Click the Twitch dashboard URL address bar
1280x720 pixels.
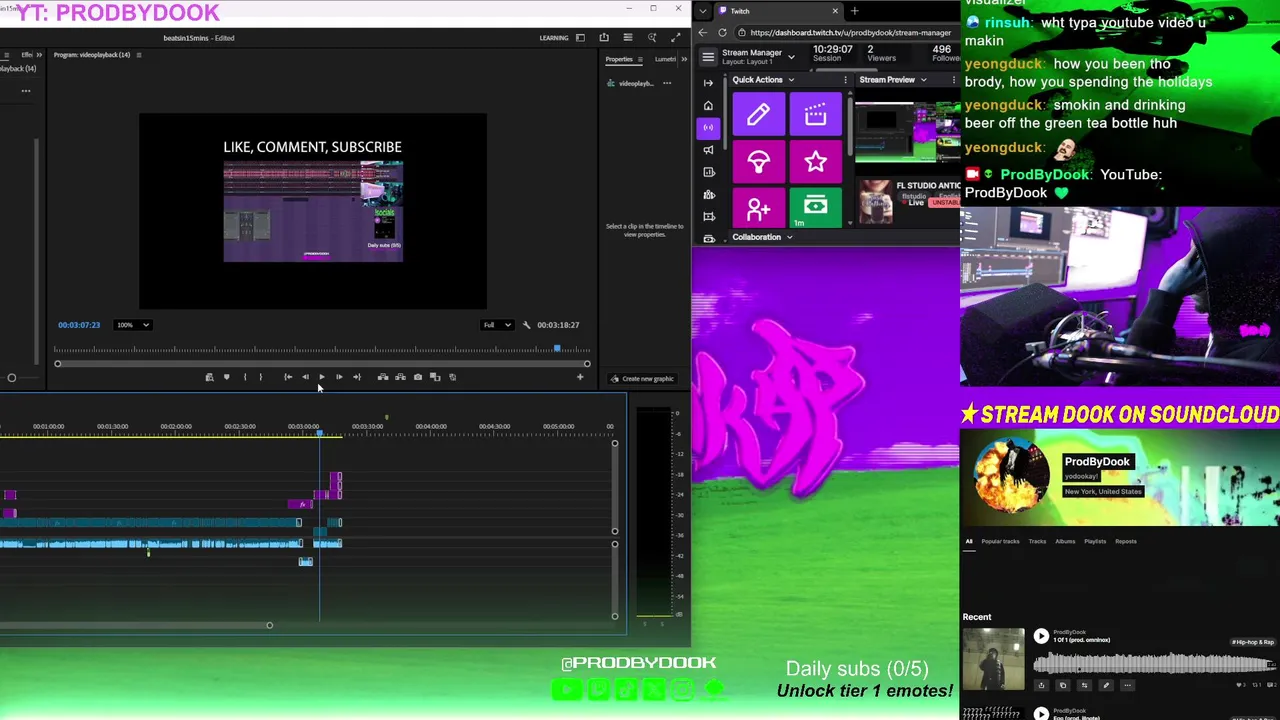tap(850, 33)
